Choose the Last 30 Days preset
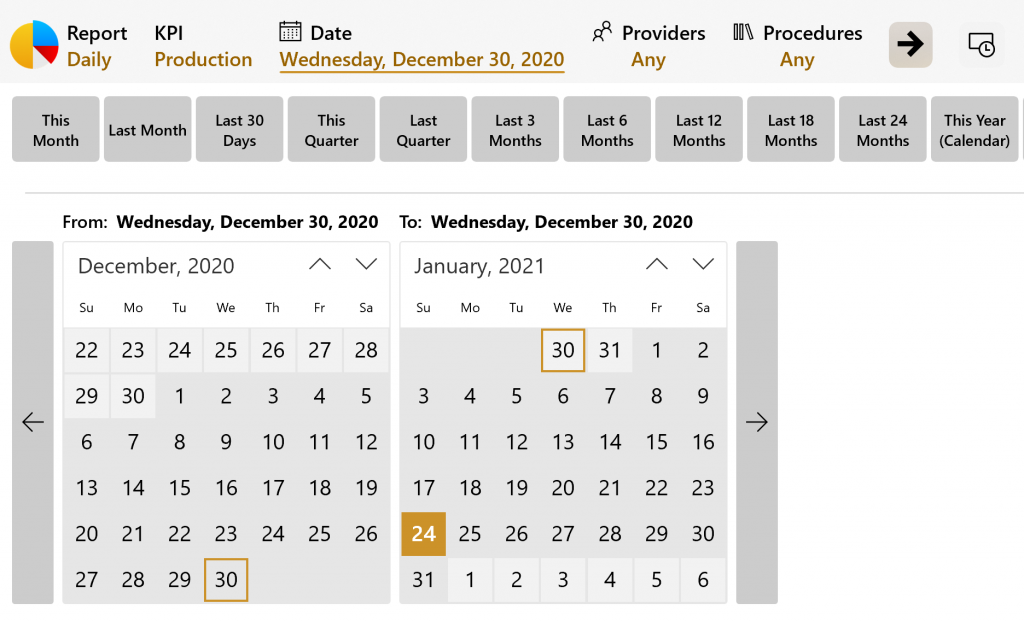Image resolution: width=1024 pixels, height=621 pixels. click(x=240, y=130)
